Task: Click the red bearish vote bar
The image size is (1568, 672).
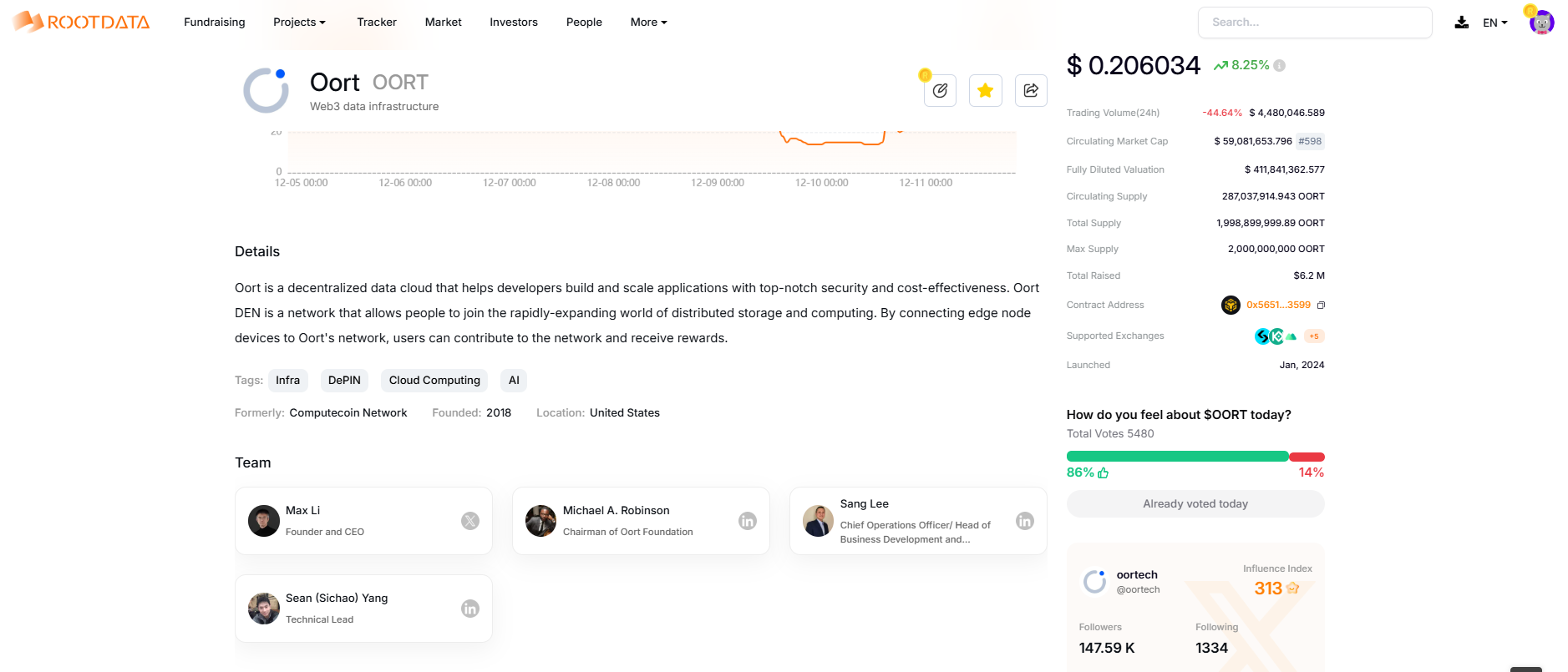Action: pyautogui.click(x=1307, y=457)
